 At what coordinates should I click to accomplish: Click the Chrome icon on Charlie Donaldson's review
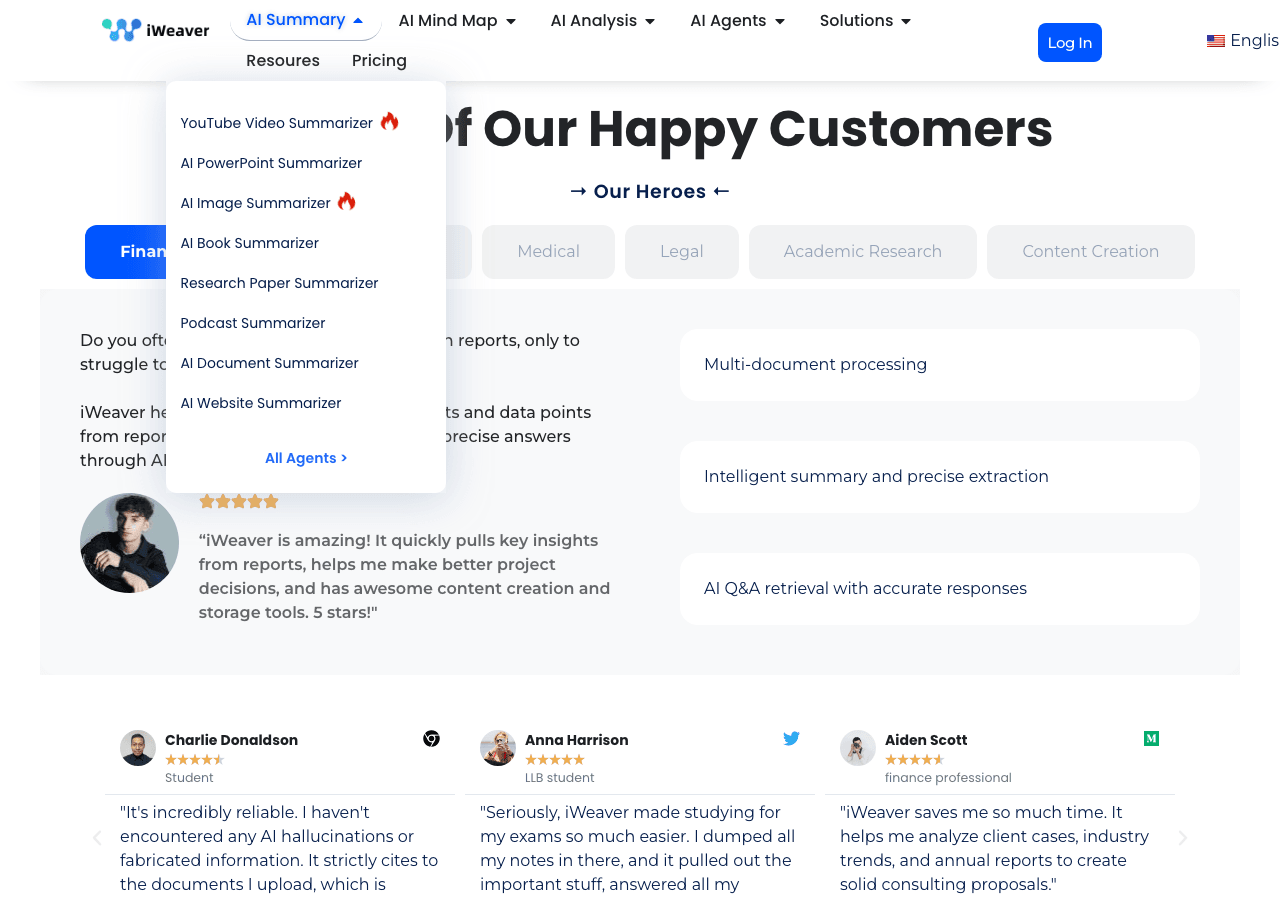(431, 739)
